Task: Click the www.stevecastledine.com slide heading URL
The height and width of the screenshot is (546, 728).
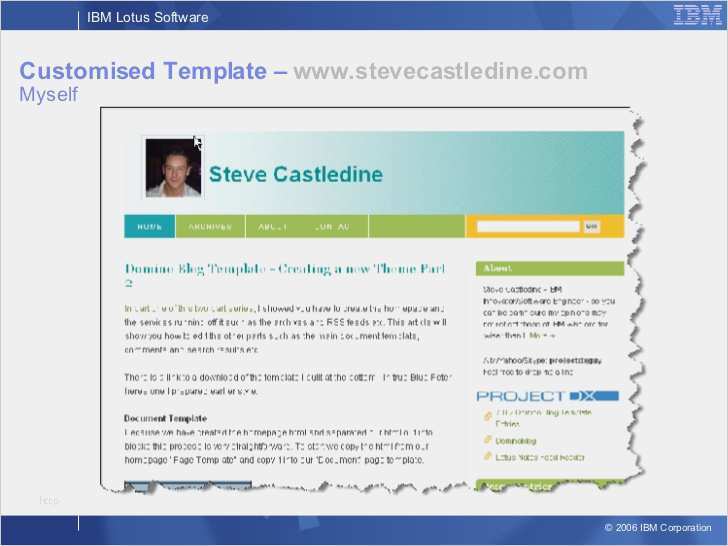Action: tap(440, 71)
